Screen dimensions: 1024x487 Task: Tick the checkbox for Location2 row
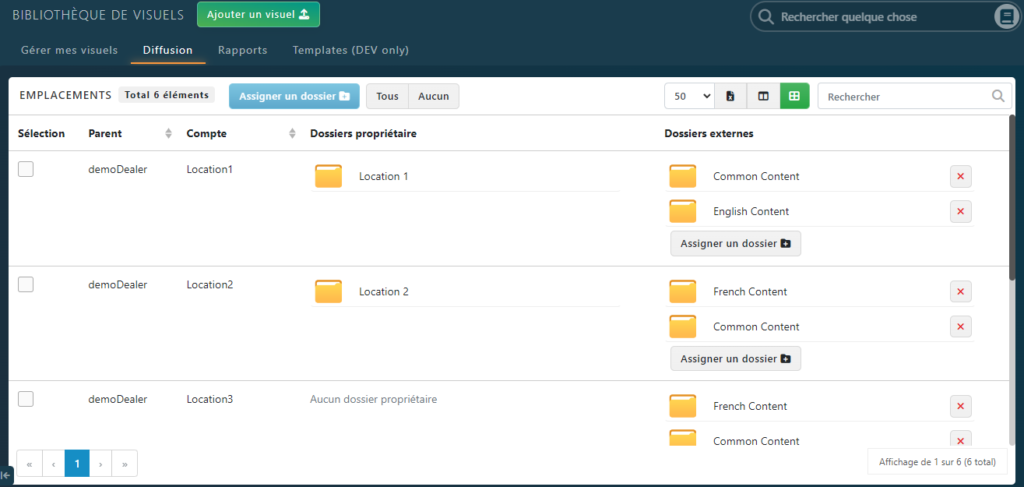pos(26,284)
